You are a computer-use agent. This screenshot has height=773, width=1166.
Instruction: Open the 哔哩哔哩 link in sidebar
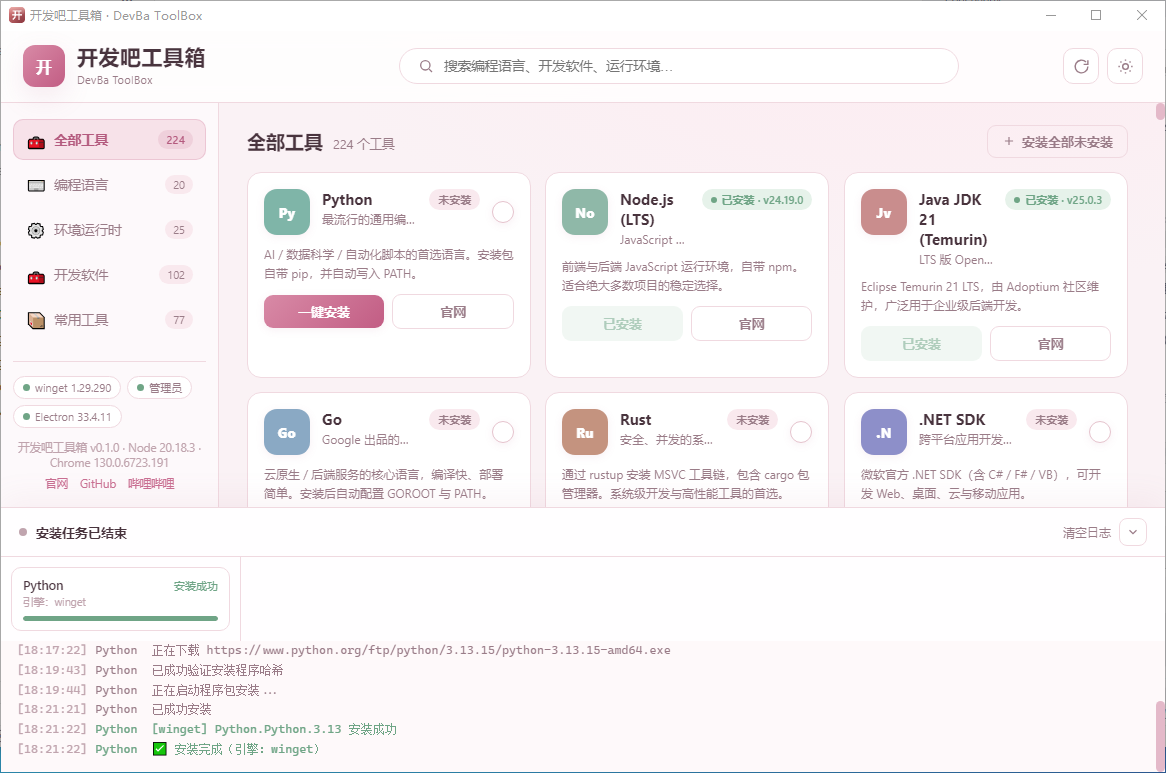click(x=151, y=484)
